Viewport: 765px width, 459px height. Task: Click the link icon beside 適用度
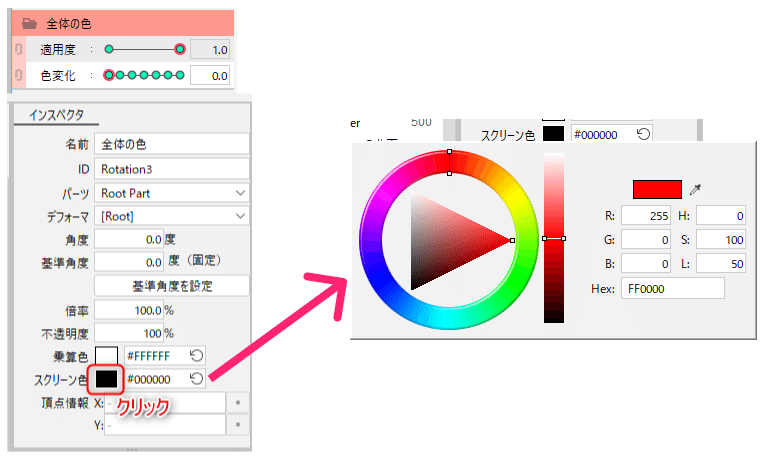(x=19, y=49)
